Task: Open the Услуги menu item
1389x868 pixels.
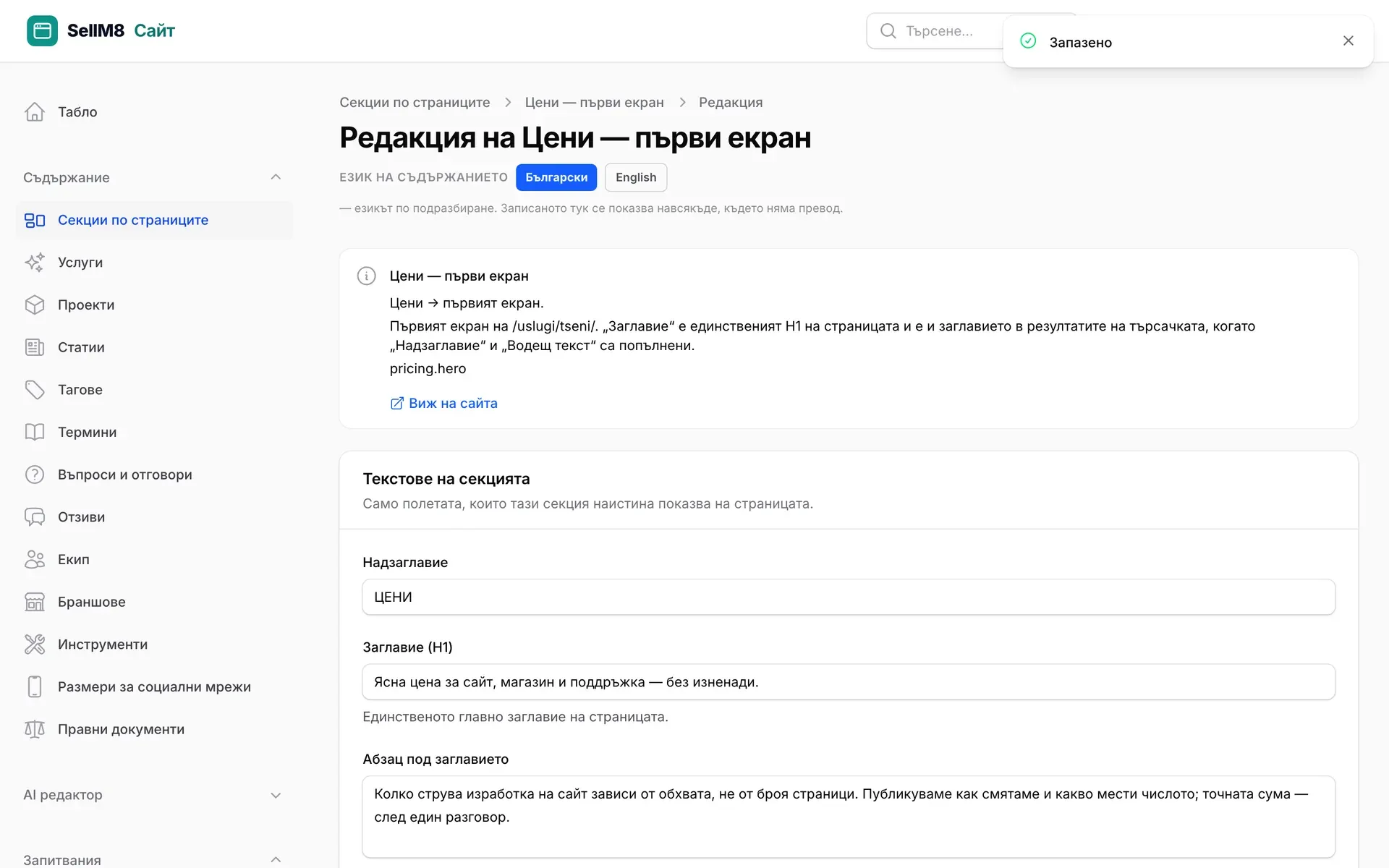Action: 155,263
